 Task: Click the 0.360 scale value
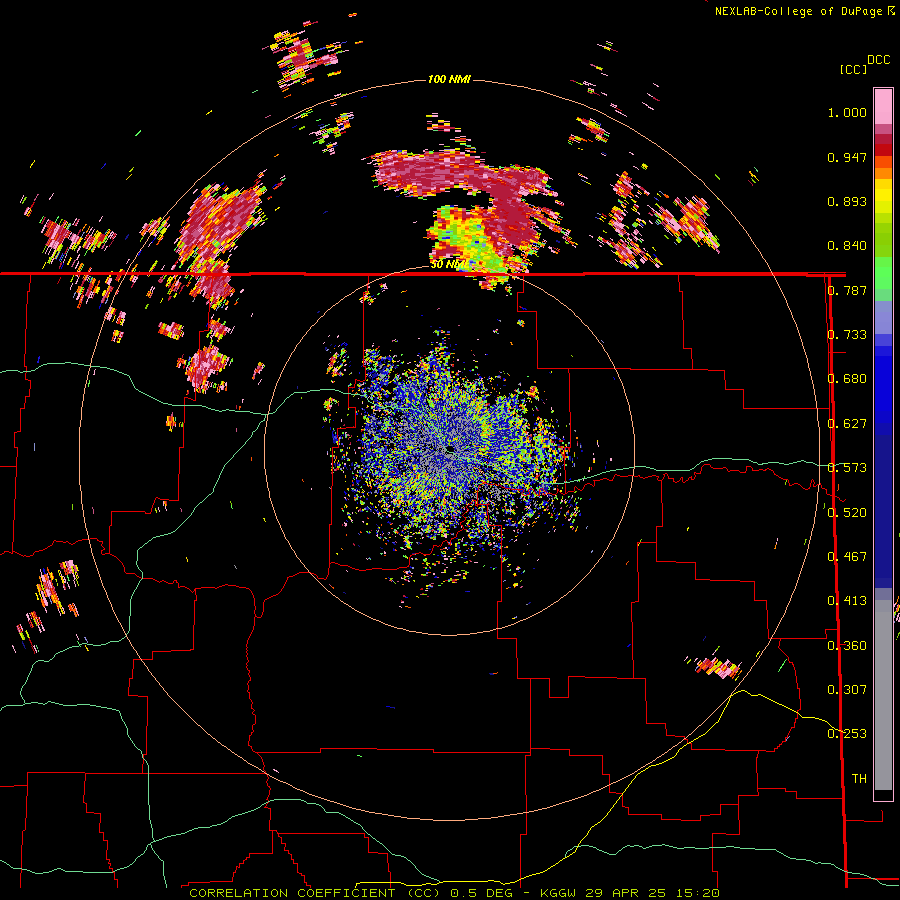847,646
